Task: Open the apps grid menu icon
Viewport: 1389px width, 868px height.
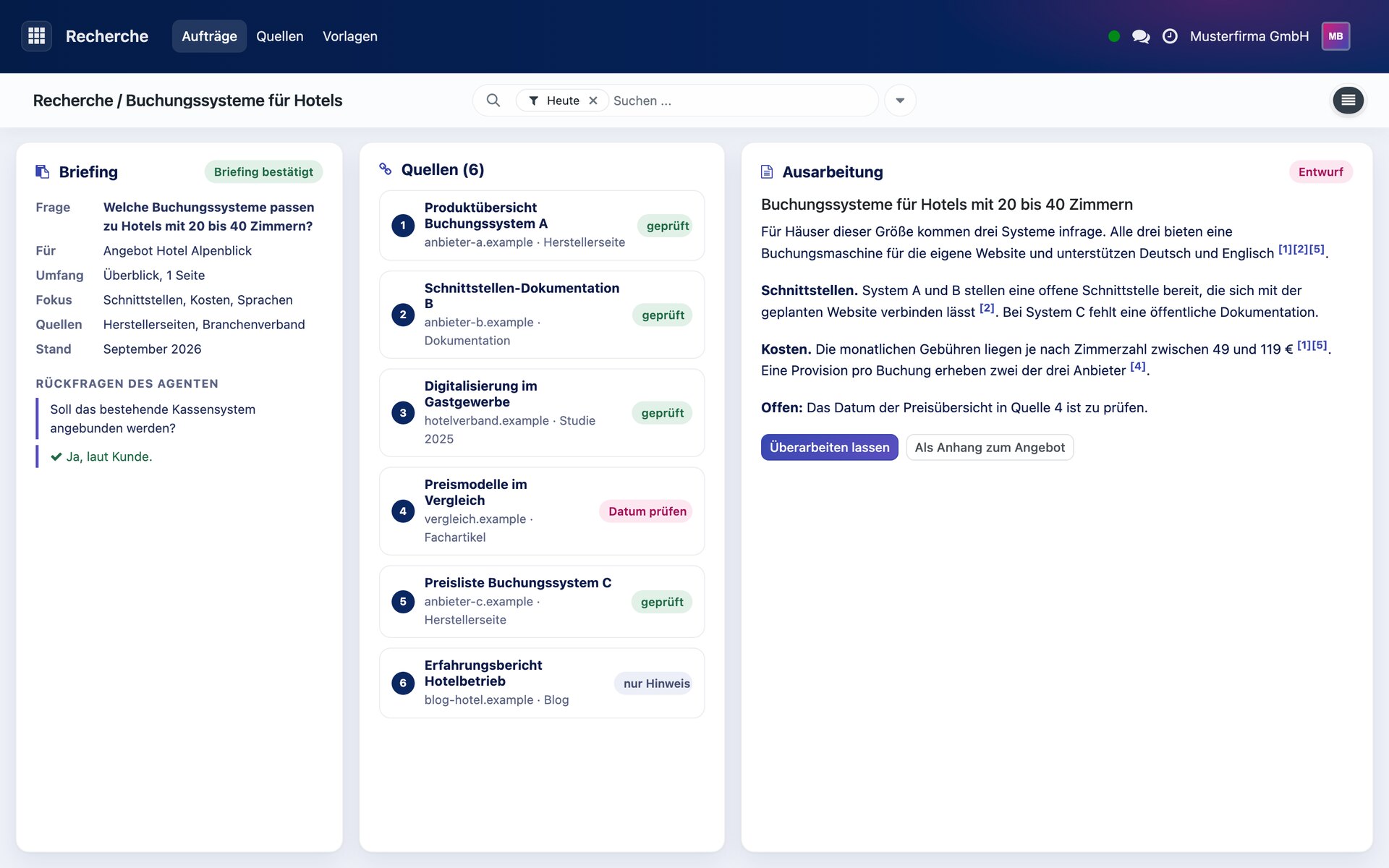Action: click(x=36, y=36)
